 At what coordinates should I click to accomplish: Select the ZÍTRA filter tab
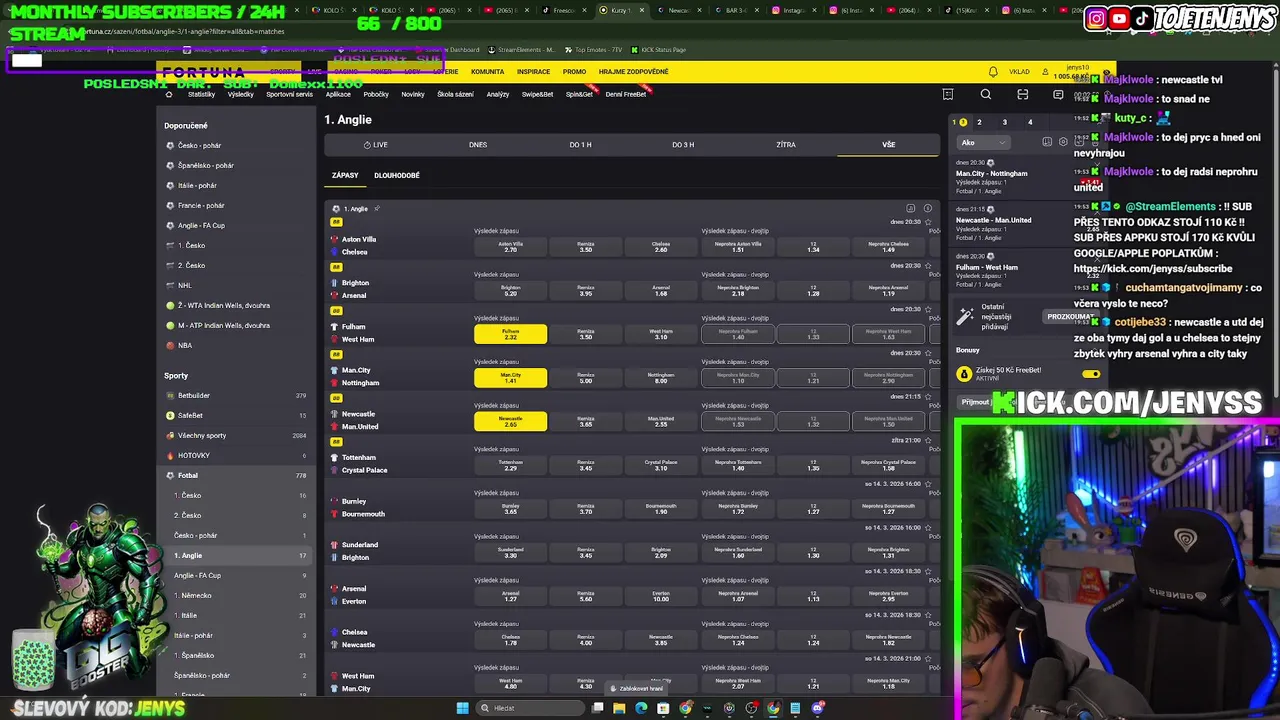(786, 144)
